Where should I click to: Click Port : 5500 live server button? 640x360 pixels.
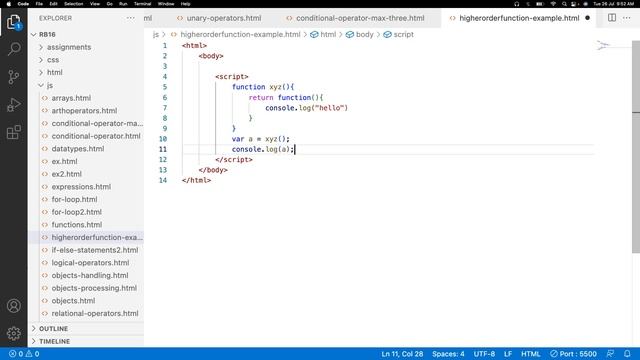pyautogui.click(x=573, y=354)
